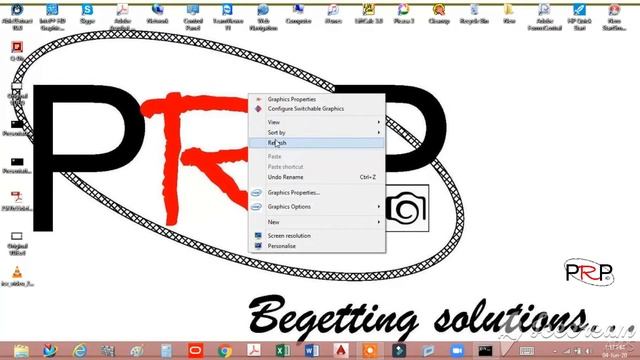
Task: Open the taskbar clock and date
Action: click(616, 351)
